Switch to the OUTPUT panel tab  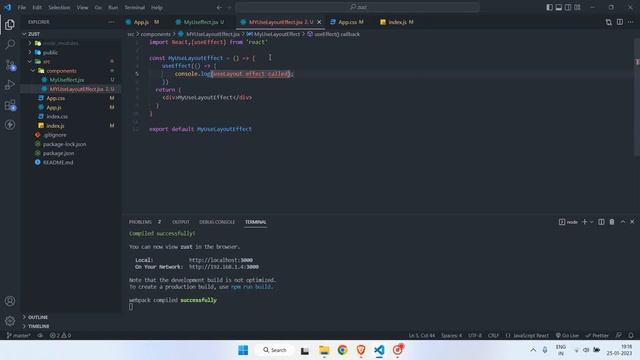click(x=180, y=222)
